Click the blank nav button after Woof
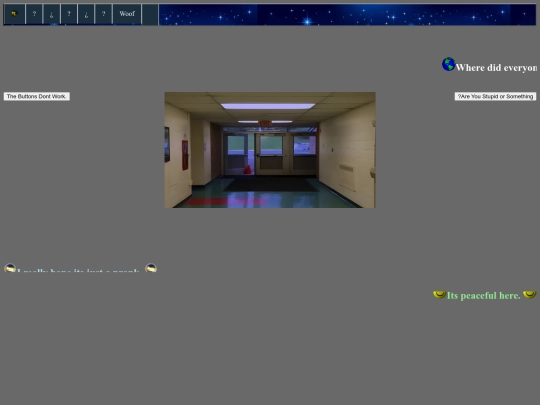Screen dimensions: 540x405 pos(150,14)
